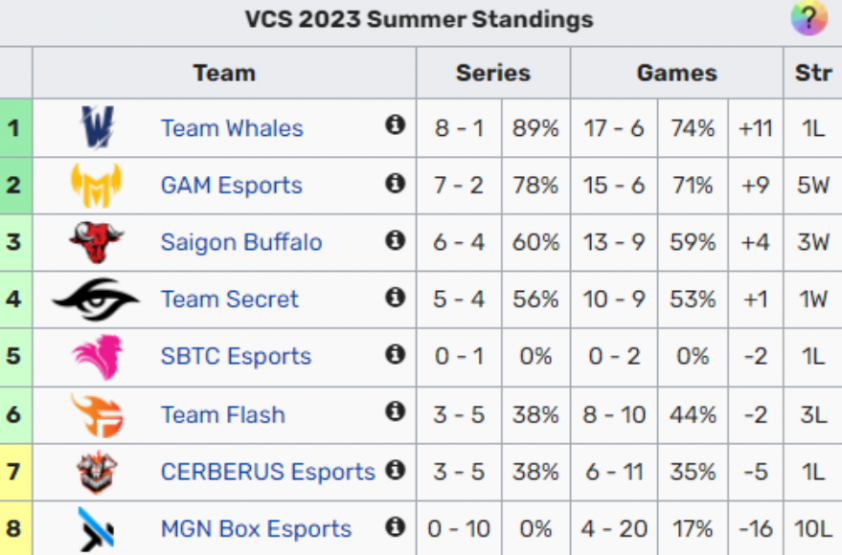Viewport: 842px width, 555px height.
Task: Click the Team Whales logo
Action: (x=97, y=127)
